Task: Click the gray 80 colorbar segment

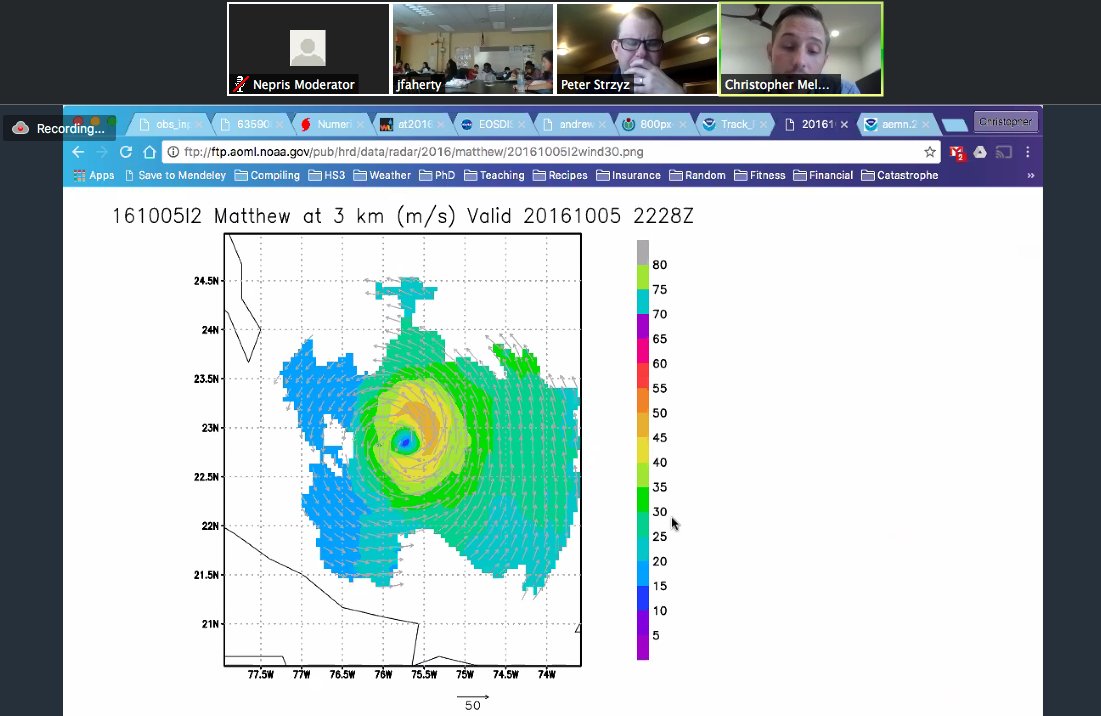Action: (642, 252)
